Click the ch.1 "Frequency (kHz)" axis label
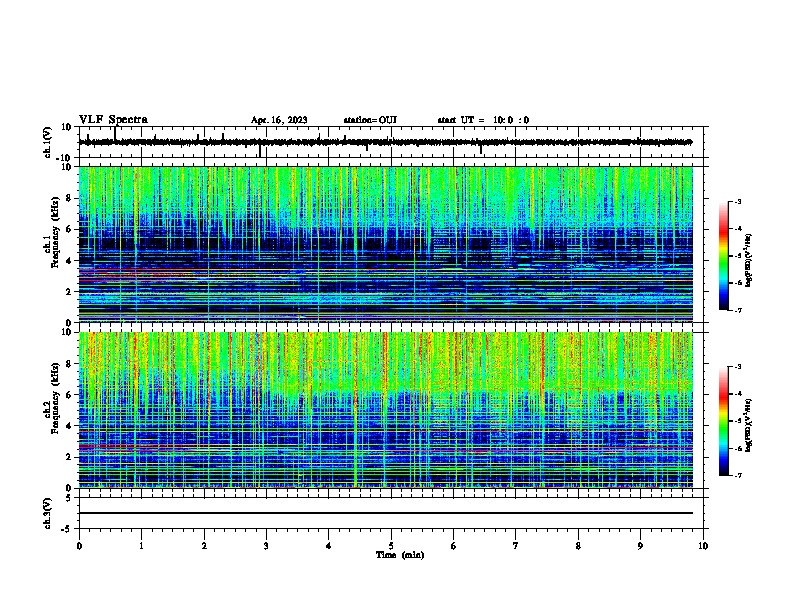This screenshot has height=612, width=792. coord(55,233)
